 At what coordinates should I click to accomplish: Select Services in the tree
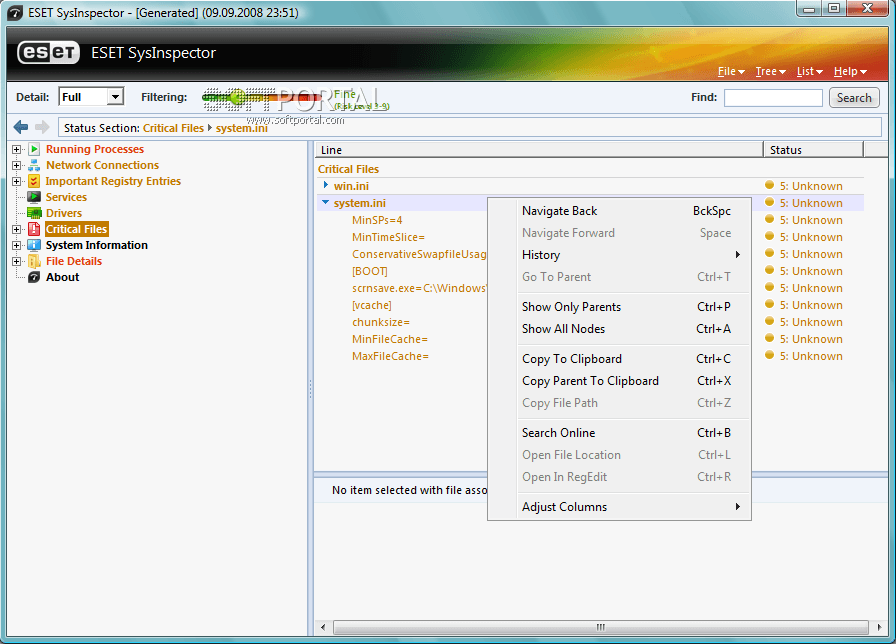[x=66, y=197]
